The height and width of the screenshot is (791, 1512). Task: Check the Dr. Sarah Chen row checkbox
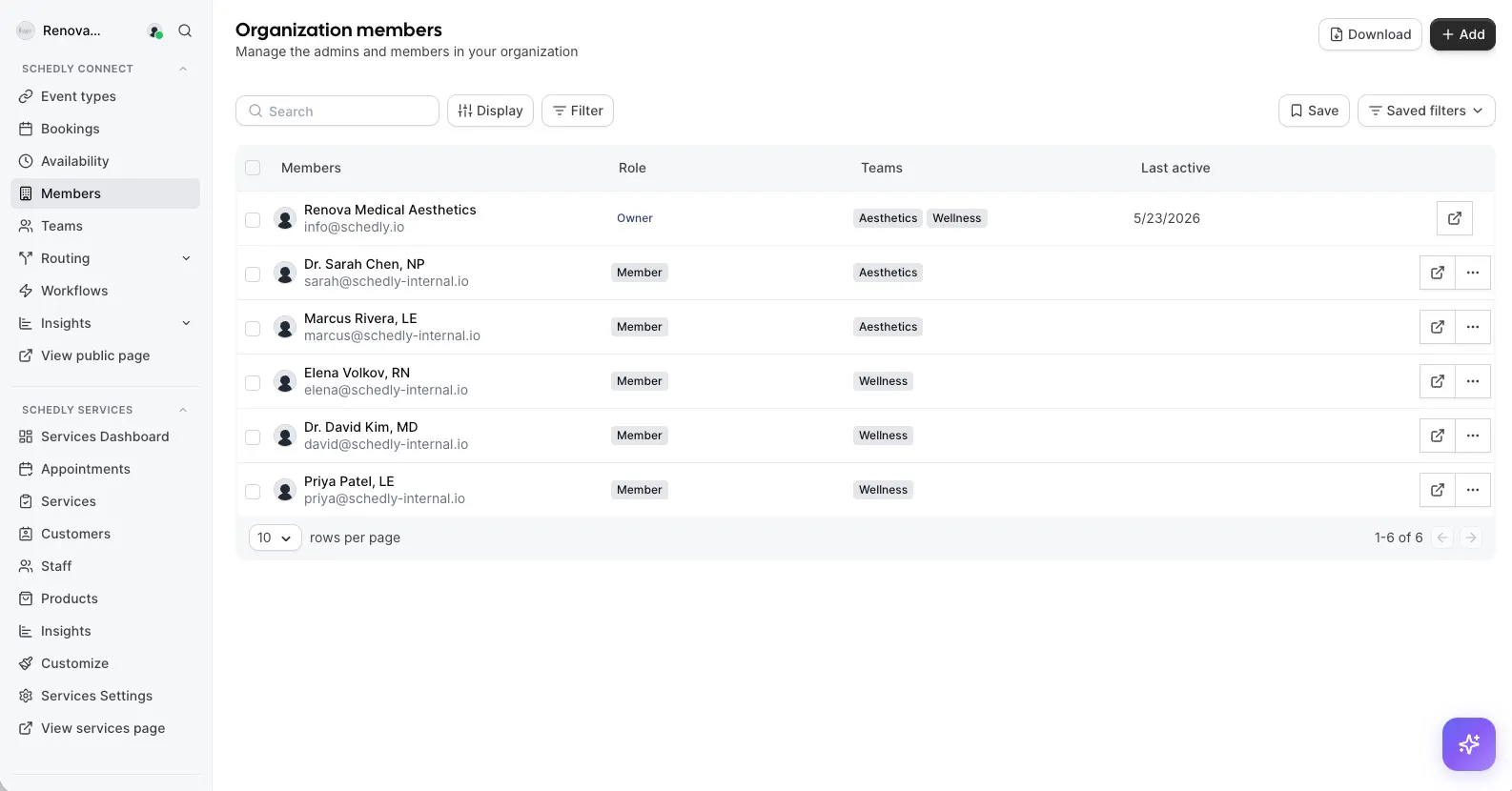[253, 274]
